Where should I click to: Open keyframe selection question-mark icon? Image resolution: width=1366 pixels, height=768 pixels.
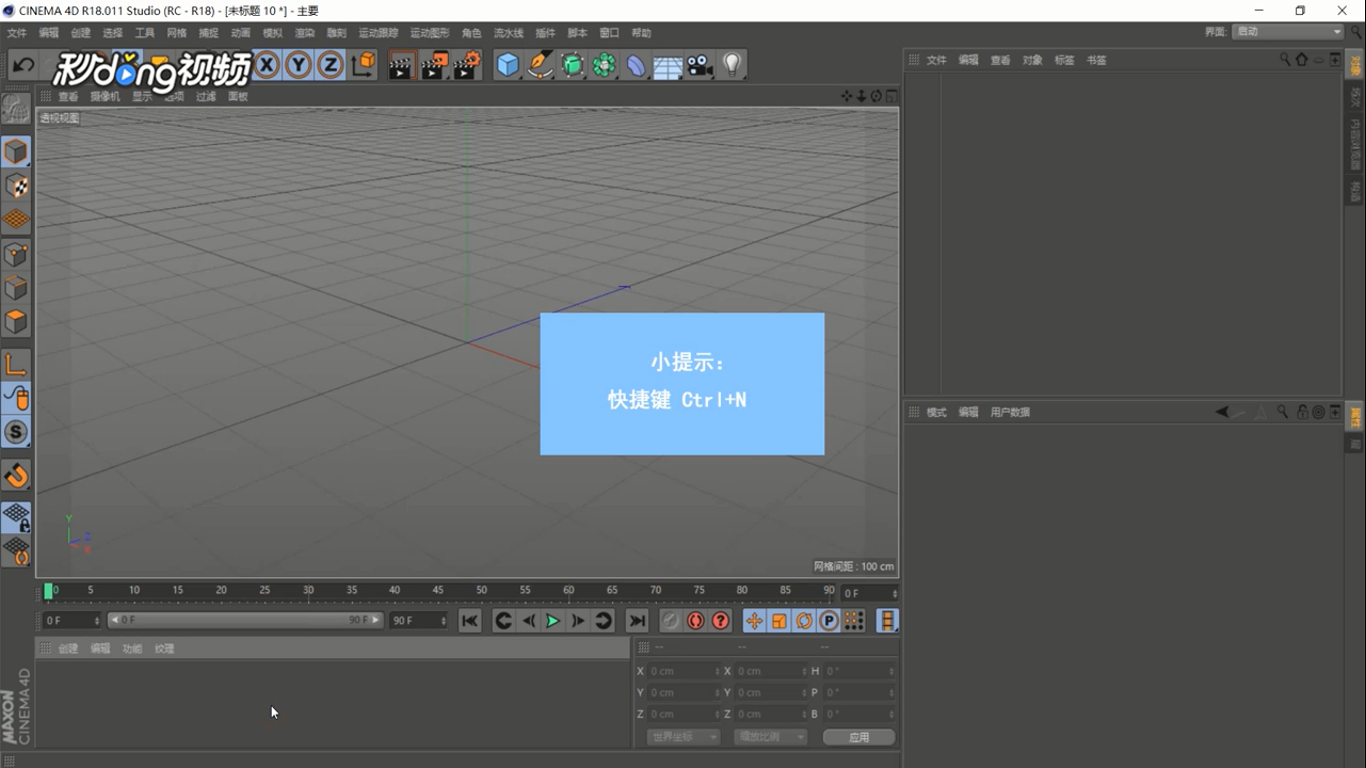720,621
